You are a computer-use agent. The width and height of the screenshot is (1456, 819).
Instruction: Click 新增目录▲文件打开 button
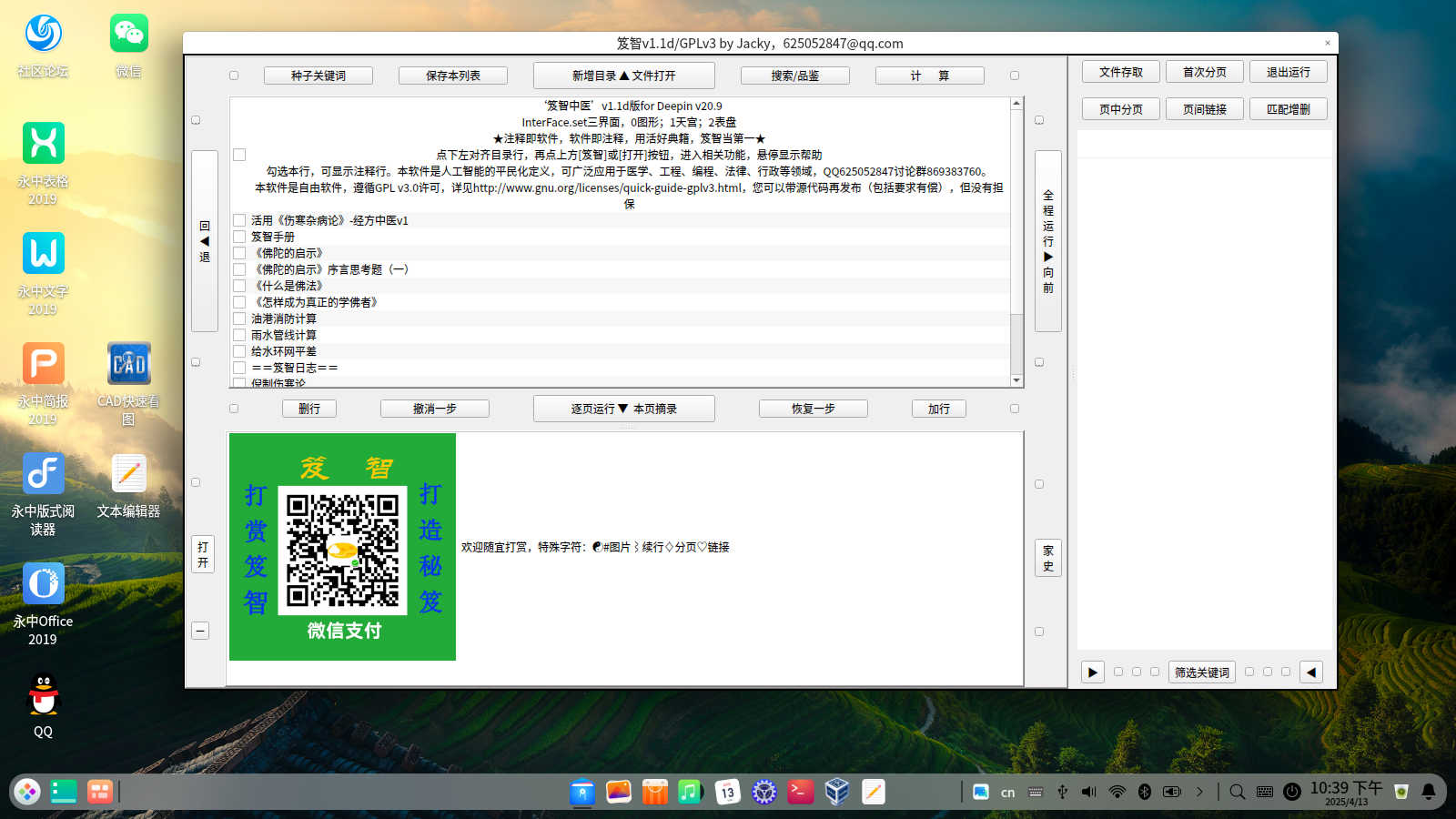[x=624, y=76]
